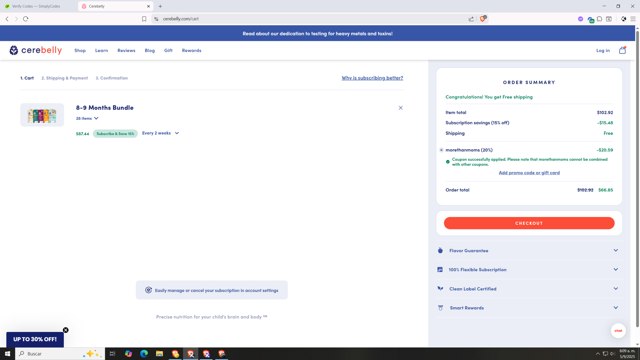Open the chat bubble widget
The width and height of the screenshot is (640, 360).
tap(618, 331)
